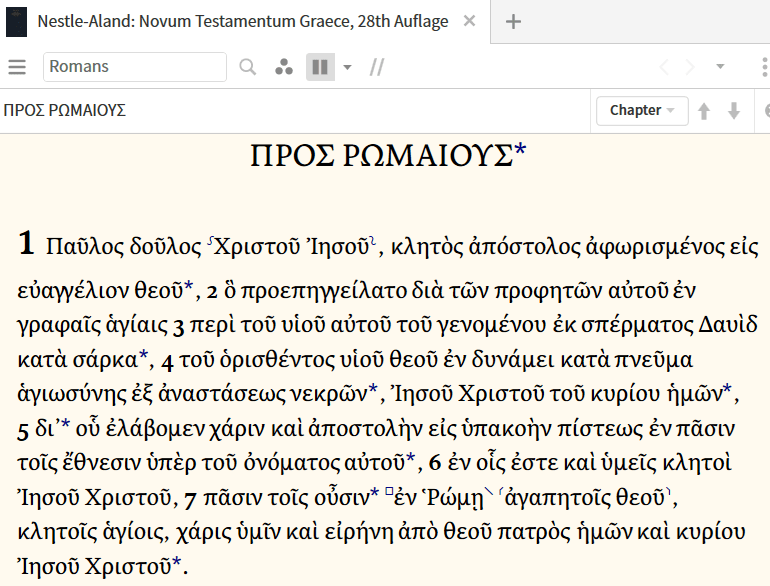Navigate back with the left arrow
This screenshot has width=770, height=586.
pyautogui.click(x=664, y=67)
